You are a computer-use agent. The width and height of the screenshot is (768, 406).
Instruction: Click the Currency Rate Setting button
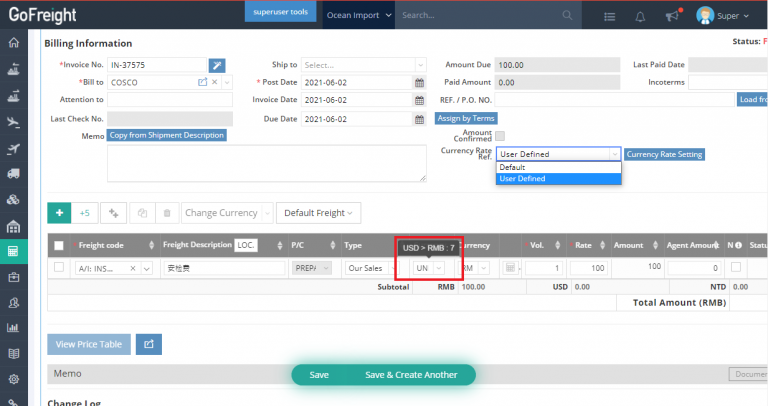(x=664, y=154)
